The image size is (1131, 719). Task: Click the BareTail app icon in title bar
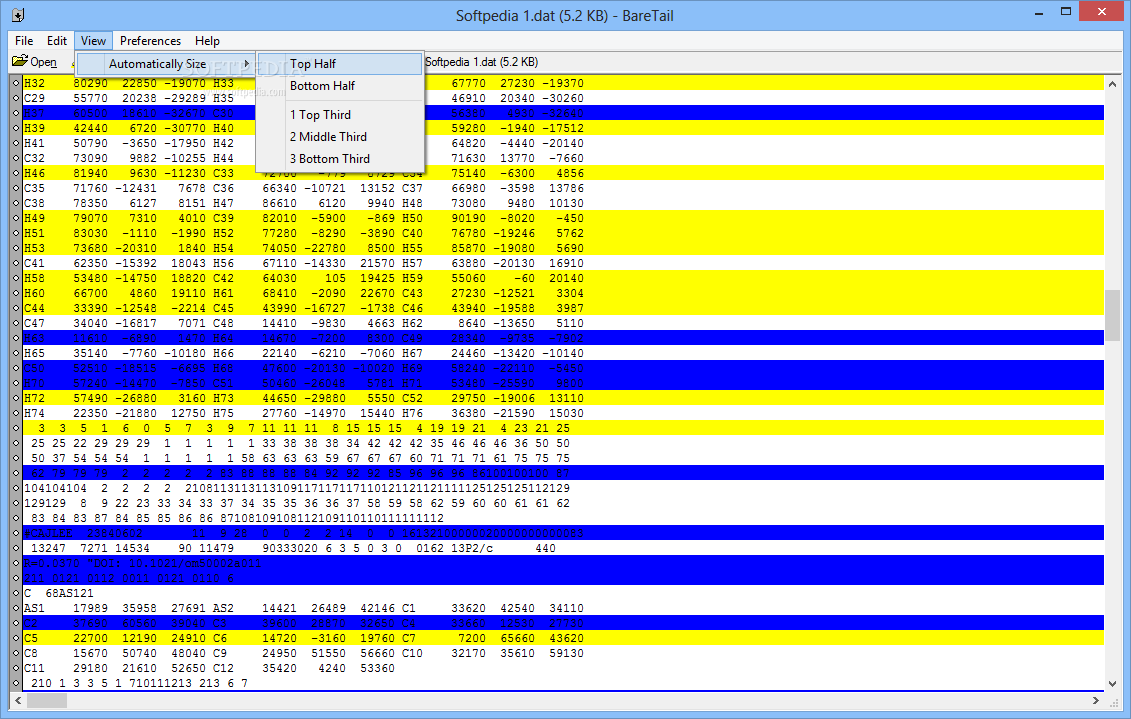coord(18,15)
